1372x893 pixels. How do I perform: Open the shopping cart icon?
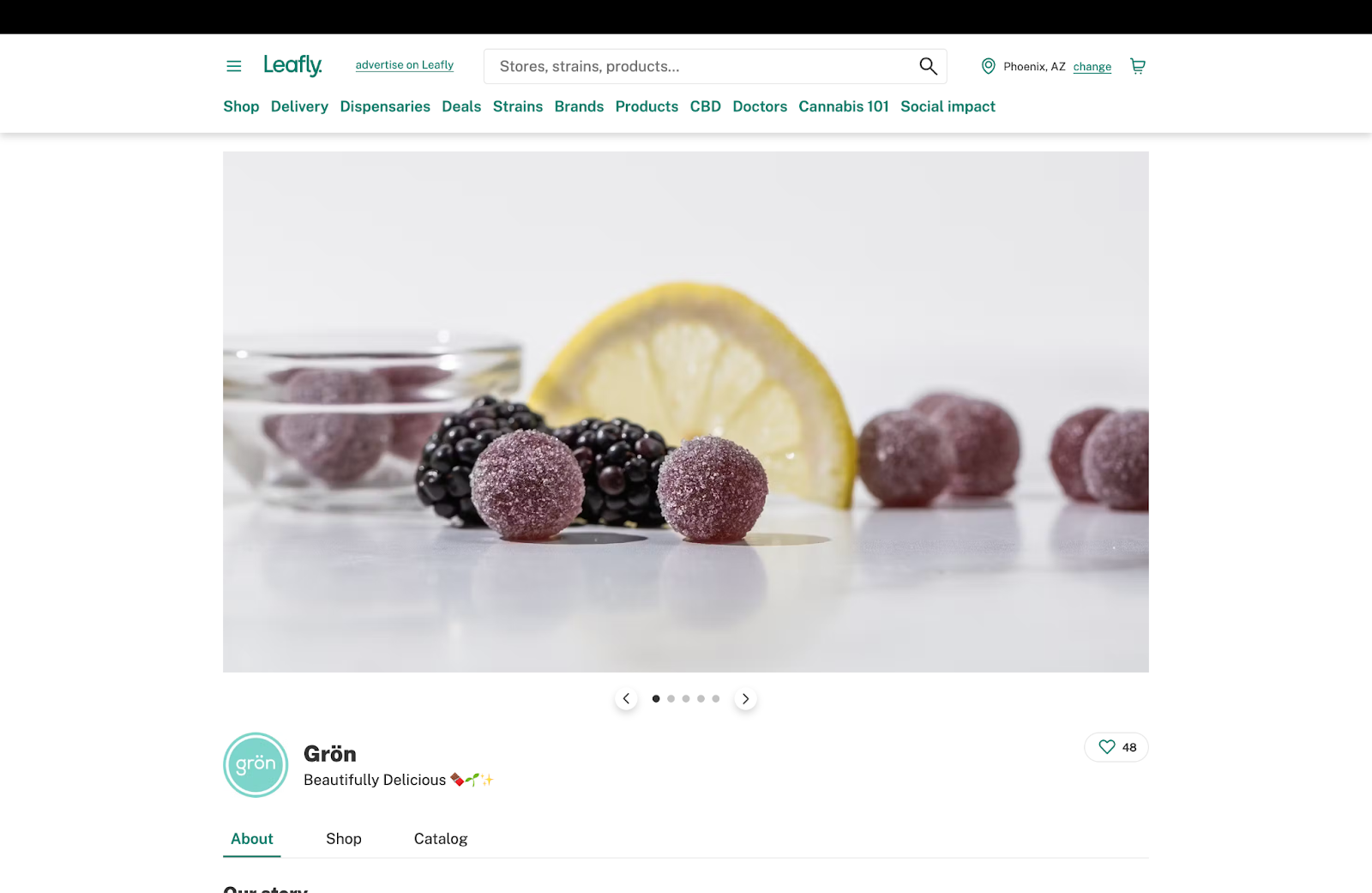[x=1137, y=66]
